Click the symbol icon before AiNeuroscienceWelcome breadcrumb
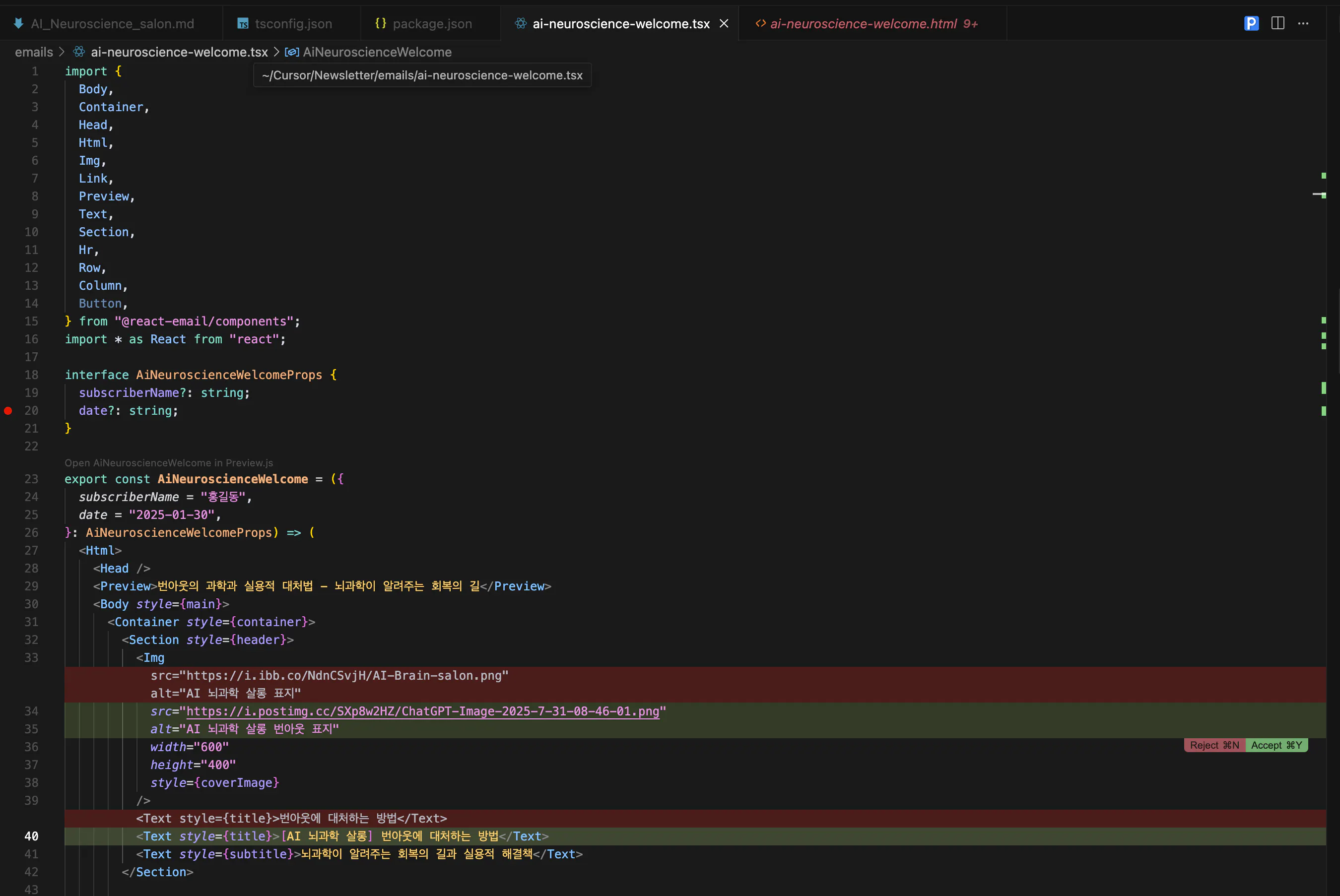The height and width of the screenshot is (896, 1340). [291, 52]
